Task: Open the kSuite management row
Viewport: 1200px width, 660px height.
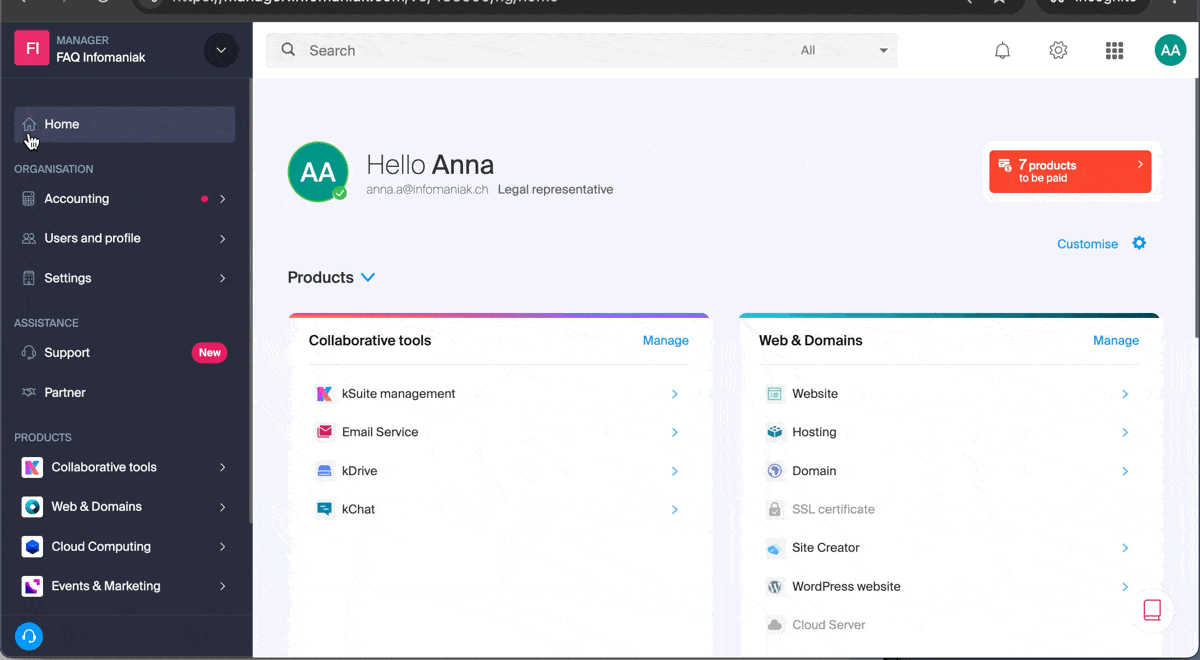Action: pos(498,394)
